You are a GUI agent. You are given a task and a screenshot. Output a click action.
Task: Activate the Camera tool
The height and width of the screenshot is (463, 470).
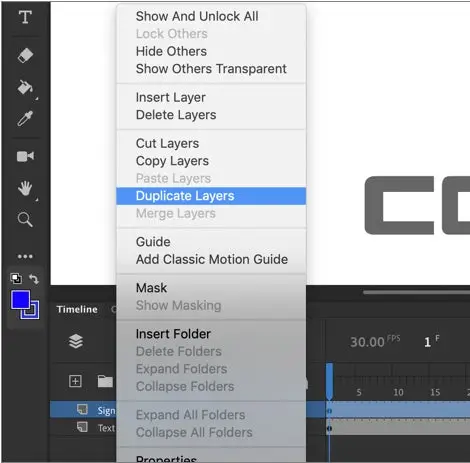tap(25, 156)
